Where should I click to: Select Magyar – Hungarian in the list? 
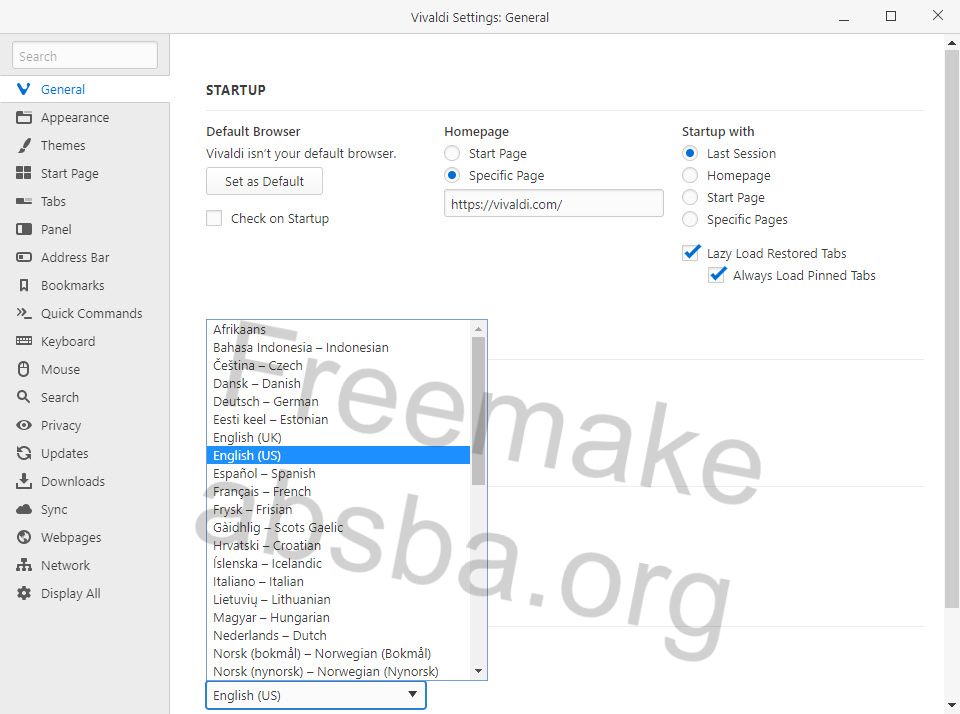point(339,618)
